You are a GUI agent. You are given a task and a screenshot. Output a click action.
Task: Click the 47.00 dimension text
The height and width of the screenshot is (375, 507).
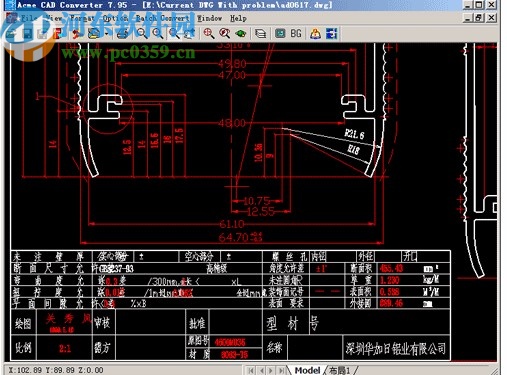232,75
